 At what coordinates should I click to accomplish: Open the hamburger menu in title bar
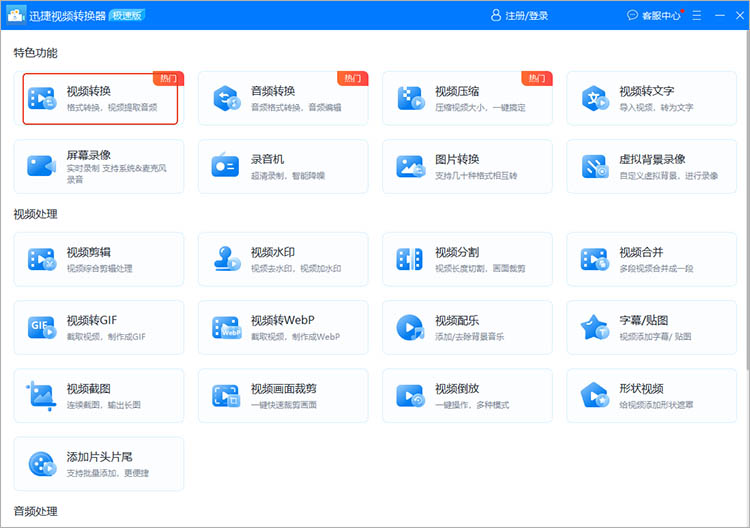pyautogui.click(x=696, y=15)
